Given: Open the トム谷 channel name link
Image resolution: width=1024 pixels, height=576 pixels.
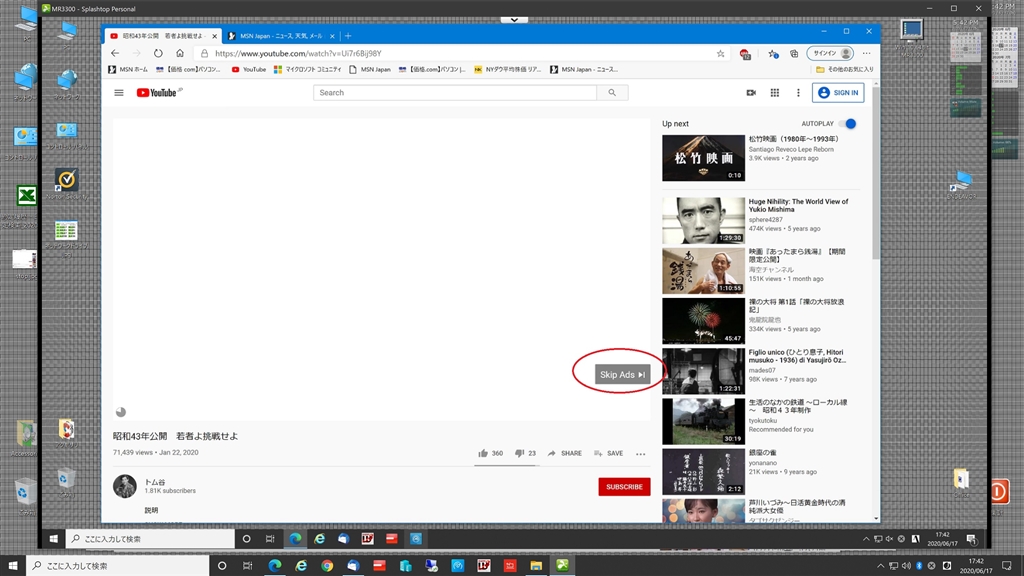Looking at the screenshot, I should click(155, 483).
